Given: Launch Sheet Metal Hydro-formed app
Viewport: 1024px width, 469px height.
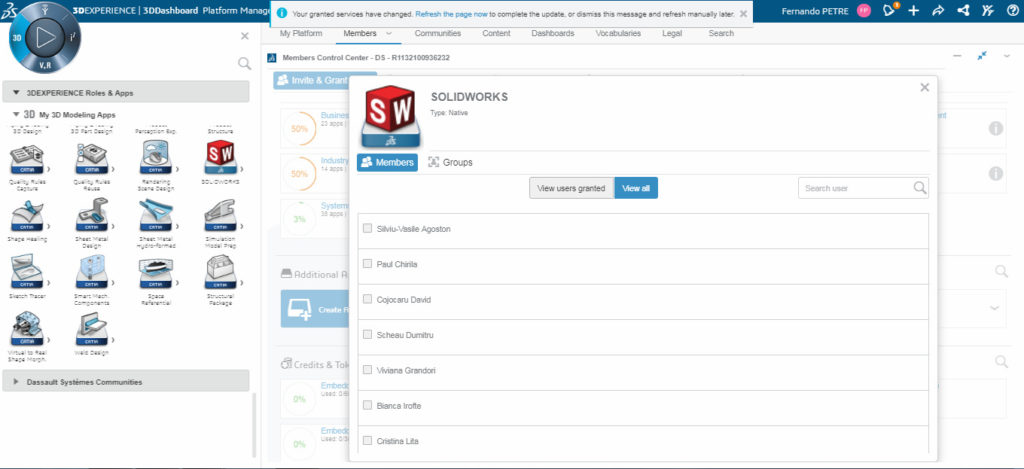Looking at the screenshot, I should 156,216.
